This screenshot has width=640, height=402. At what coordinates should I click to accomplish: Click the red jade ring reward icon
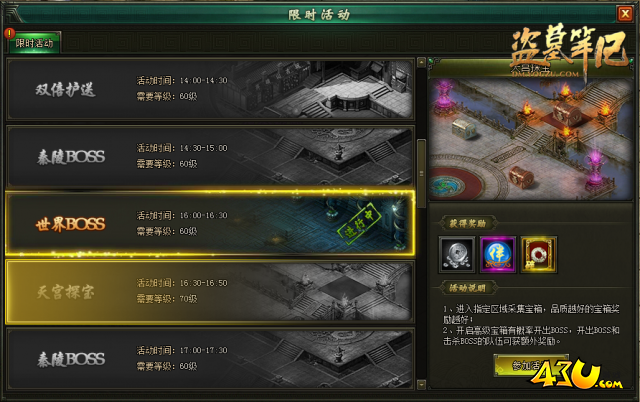pyautogui.click(x=538, y=254)
